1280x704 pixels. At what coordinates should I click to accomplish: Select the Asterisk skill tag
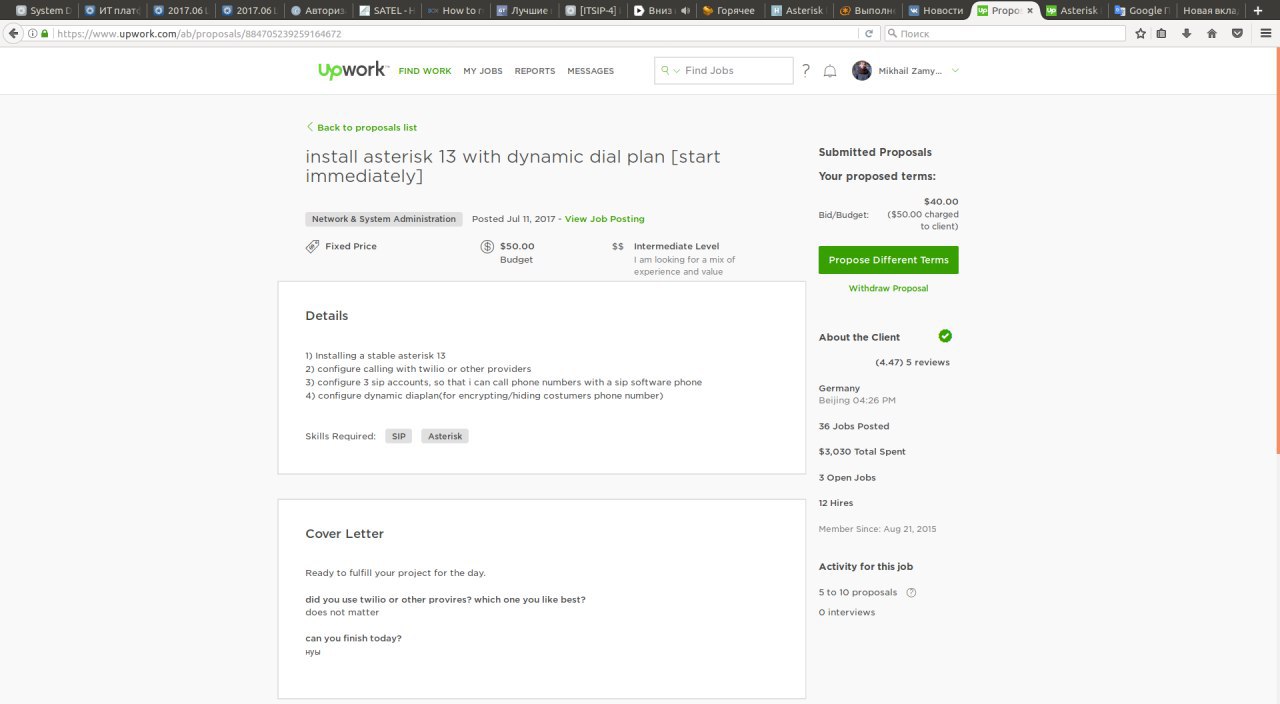[x=445, y=436]
